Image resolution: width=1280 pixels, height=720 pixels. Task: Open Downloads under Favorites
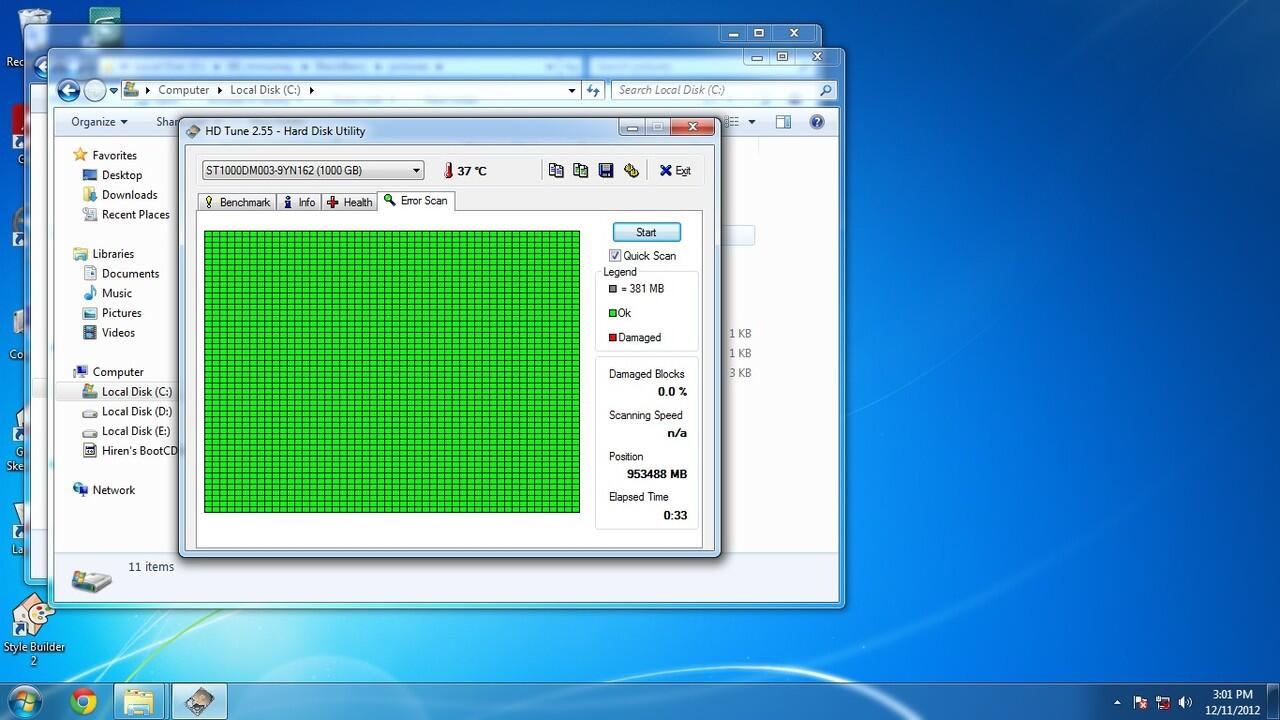pyautogui.click(x=129, y=195)
